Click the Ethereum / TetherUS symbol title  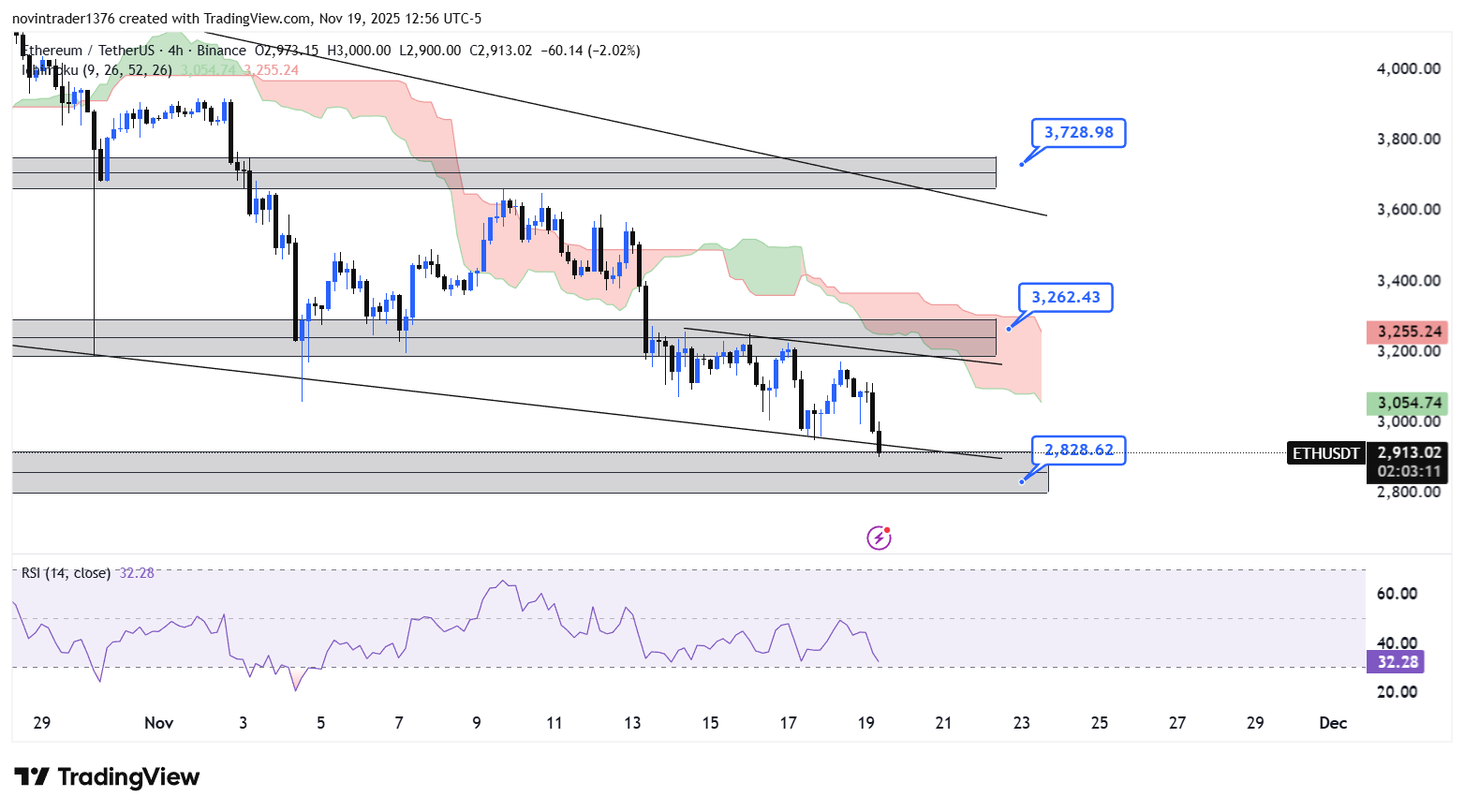89,51
